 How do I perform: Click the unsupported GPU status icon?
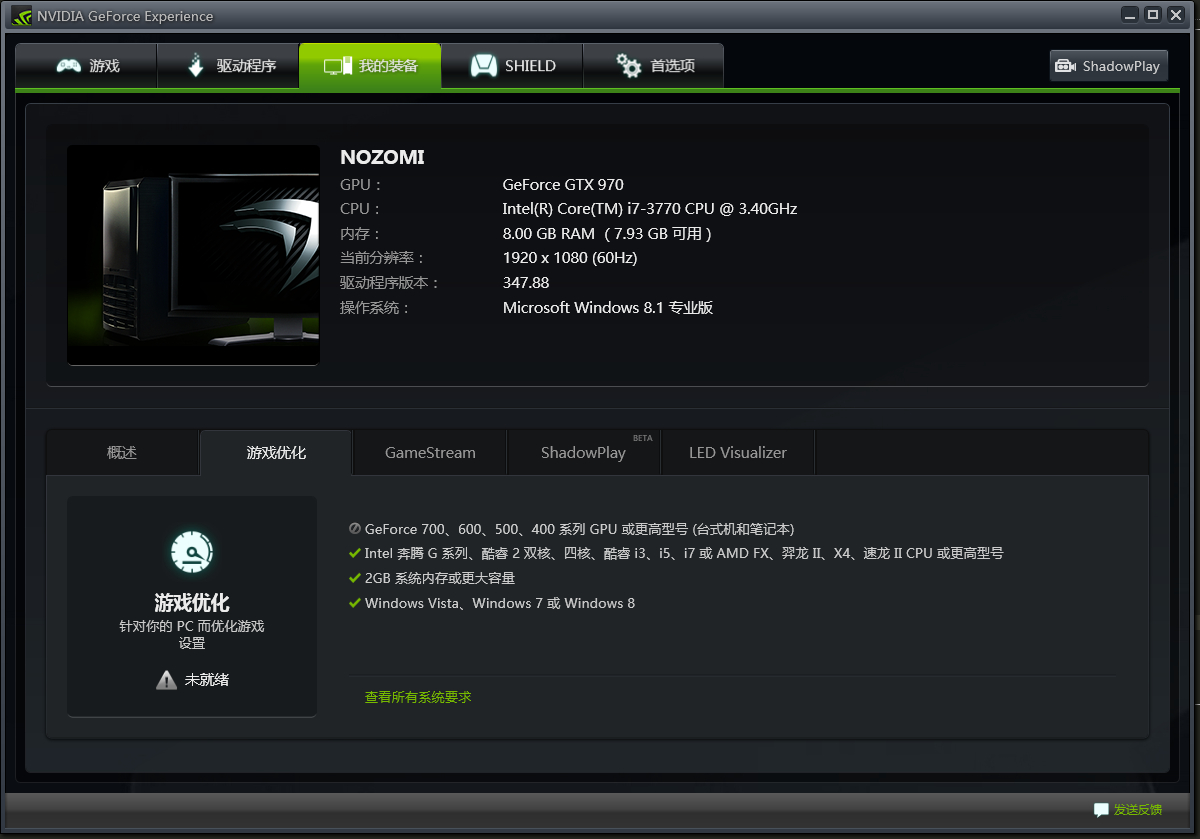pos(354,528)
